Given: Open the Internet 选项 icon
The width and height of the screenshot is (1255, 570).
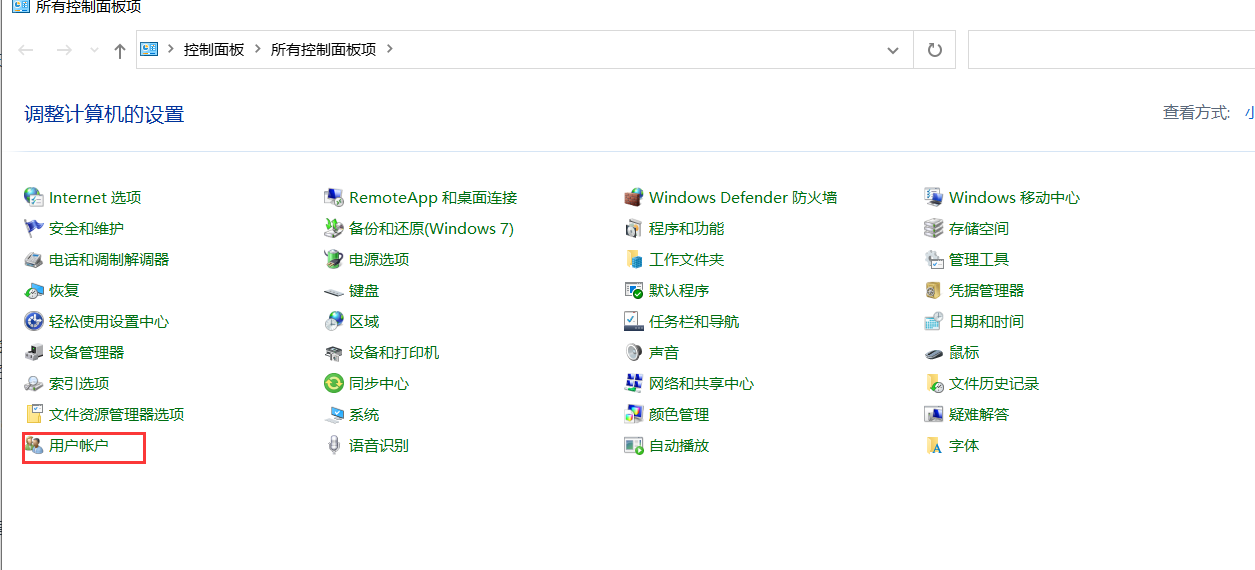Looking at the screenshot, I should click(34, 197).
